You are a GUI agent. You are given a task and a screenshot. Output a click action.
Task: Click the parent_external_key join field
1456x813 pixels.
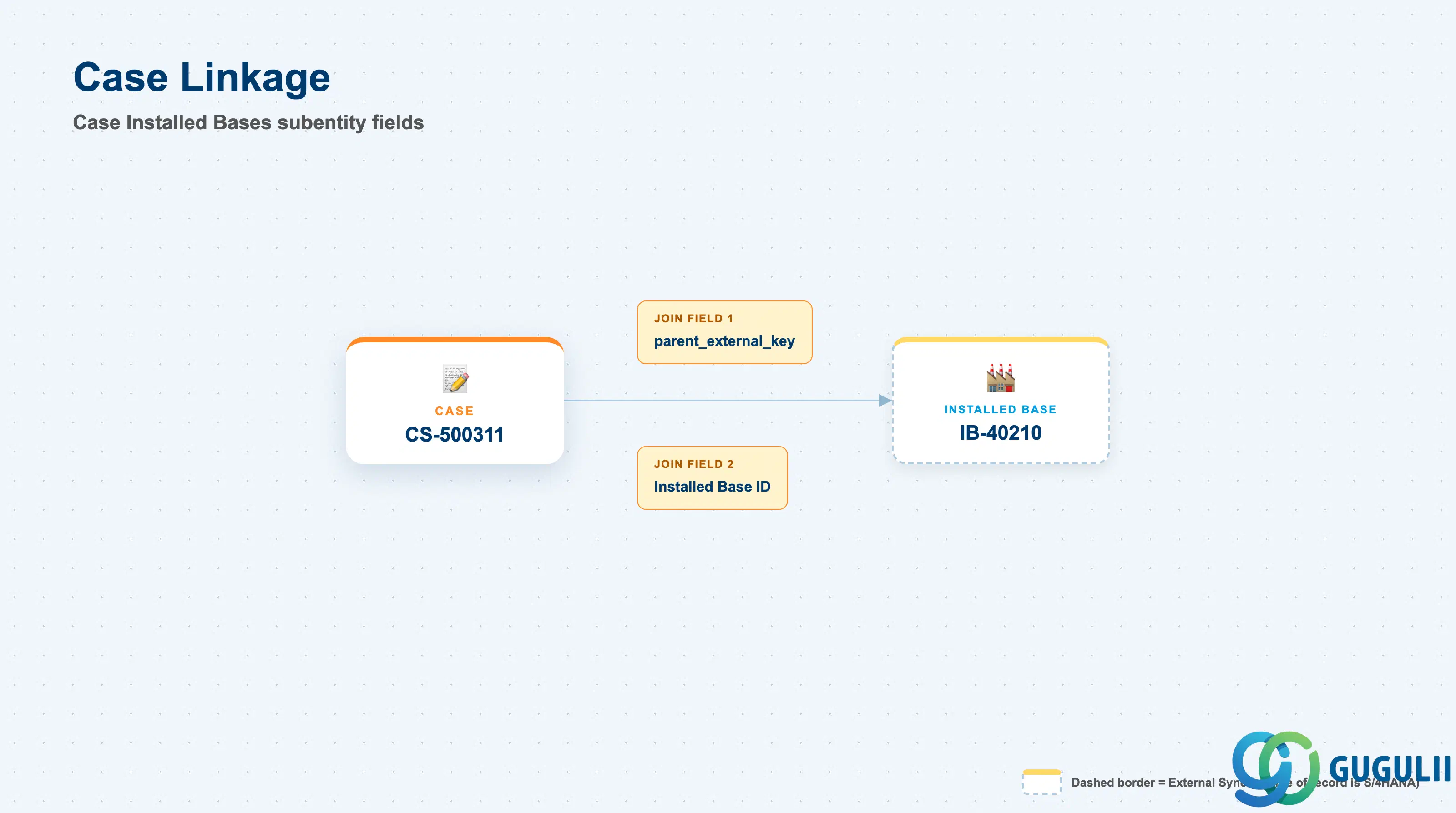click(x=725, y=332)
